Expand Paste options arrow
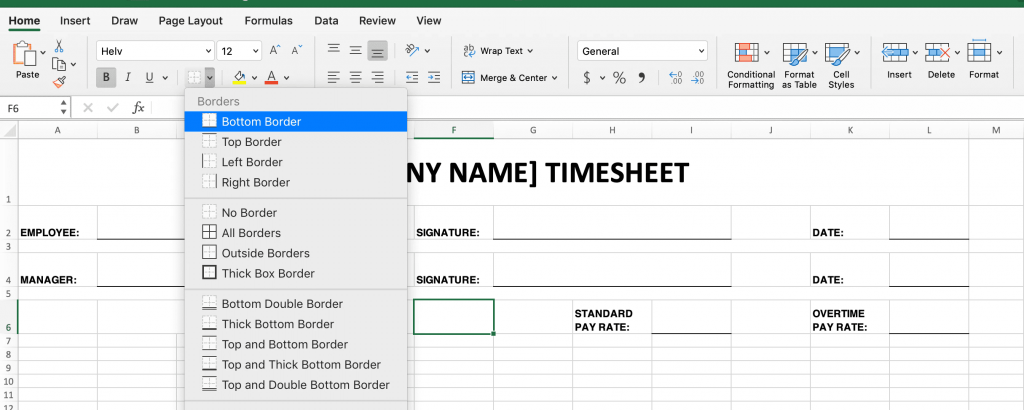 pyautogui.click(x=43, y=52)
